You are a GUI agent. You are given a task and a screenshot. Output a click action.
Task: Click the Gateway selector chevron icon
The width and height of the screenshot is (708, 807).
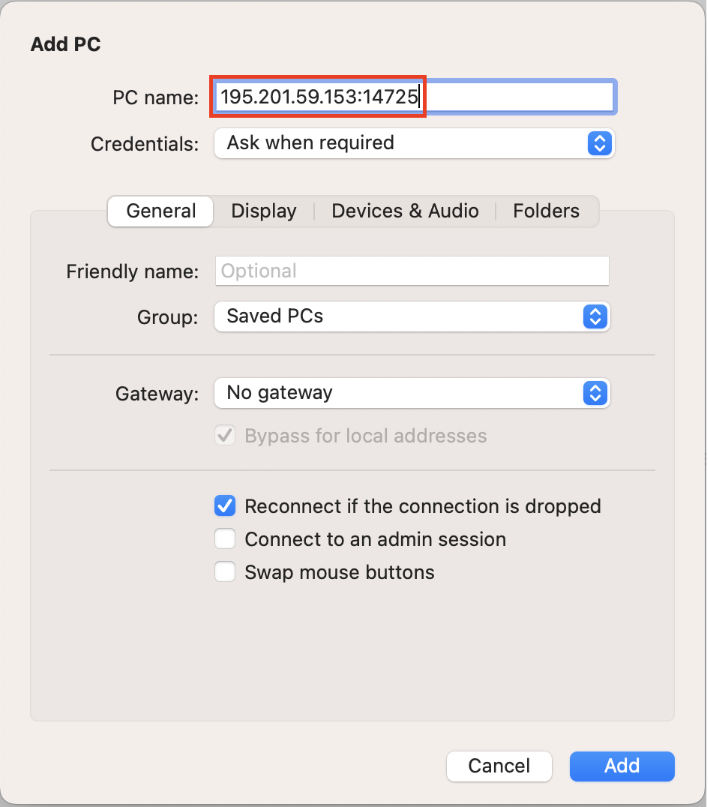(x=595, y=393)
